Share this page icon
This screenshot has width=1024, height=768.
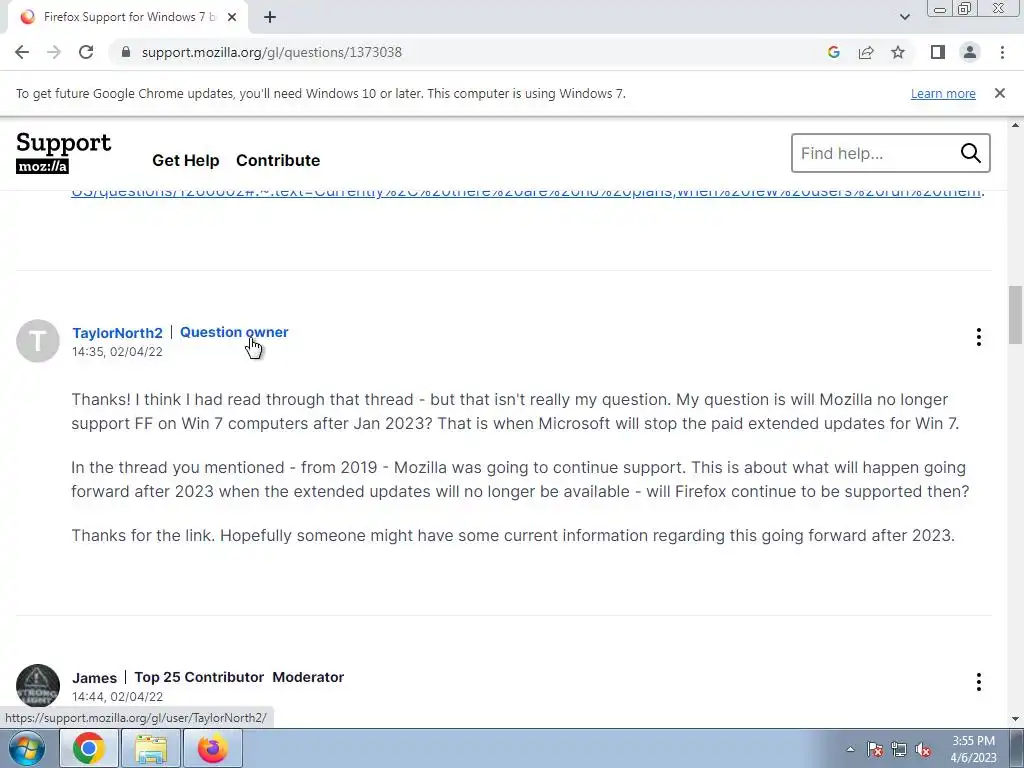[x=866, y=52]
